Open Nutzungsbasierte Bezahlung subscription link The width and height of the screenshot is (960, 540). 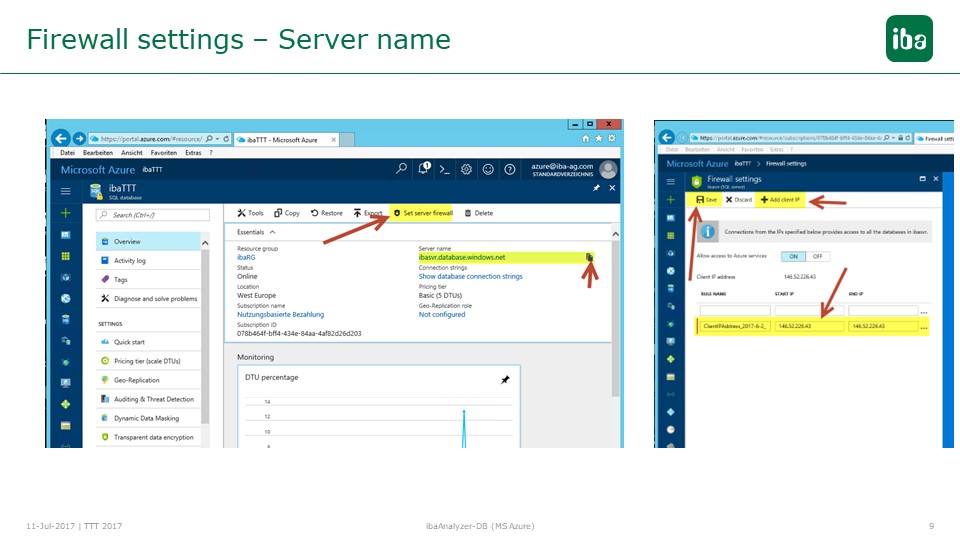click(280, 314)
